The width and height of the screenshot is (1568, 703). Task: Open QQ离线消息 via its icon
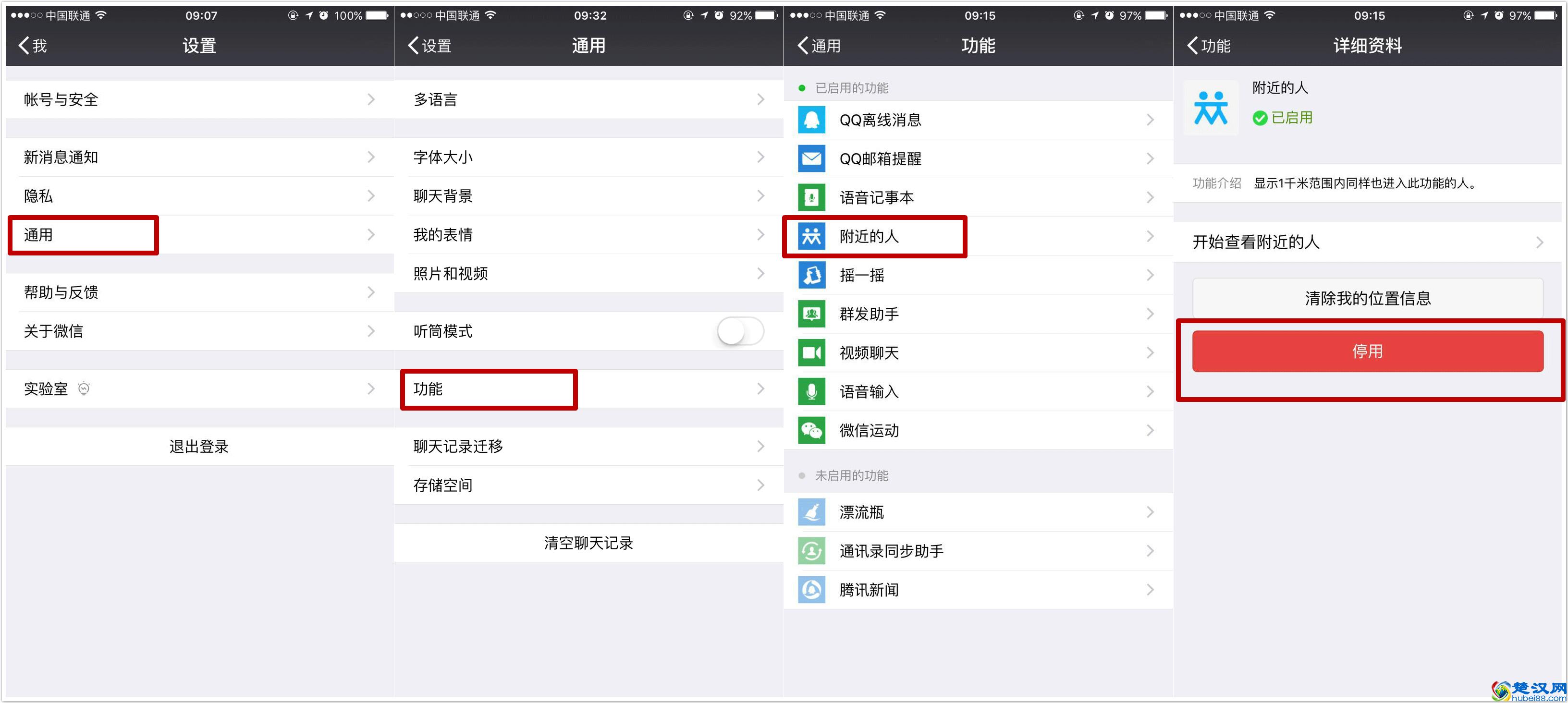pyautogui.click(x=811, y=120)
